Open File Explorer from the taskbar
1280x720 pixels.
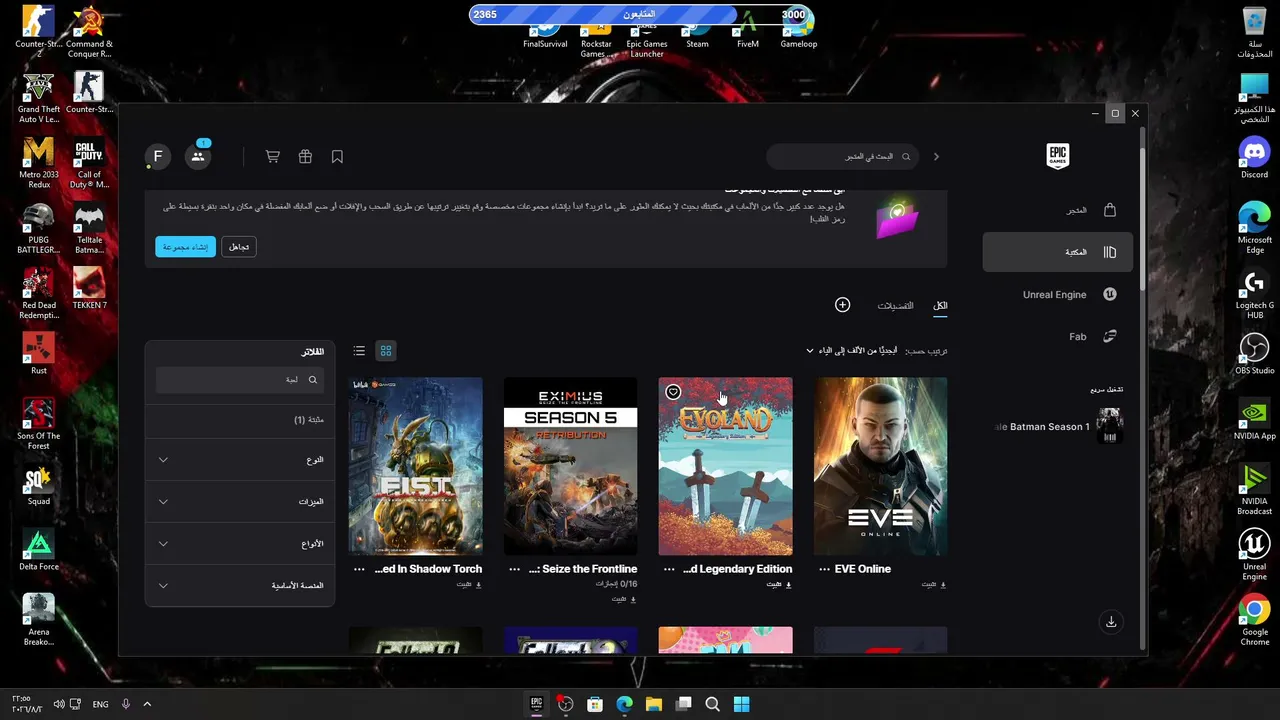click(653, 704)
